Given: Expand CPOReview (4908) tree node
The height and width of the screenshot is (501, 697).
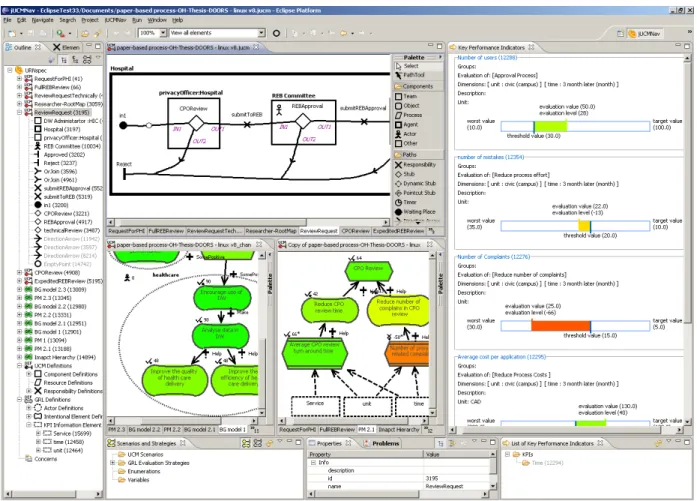Looking at the screenshot, I should (x=20, y=273).
